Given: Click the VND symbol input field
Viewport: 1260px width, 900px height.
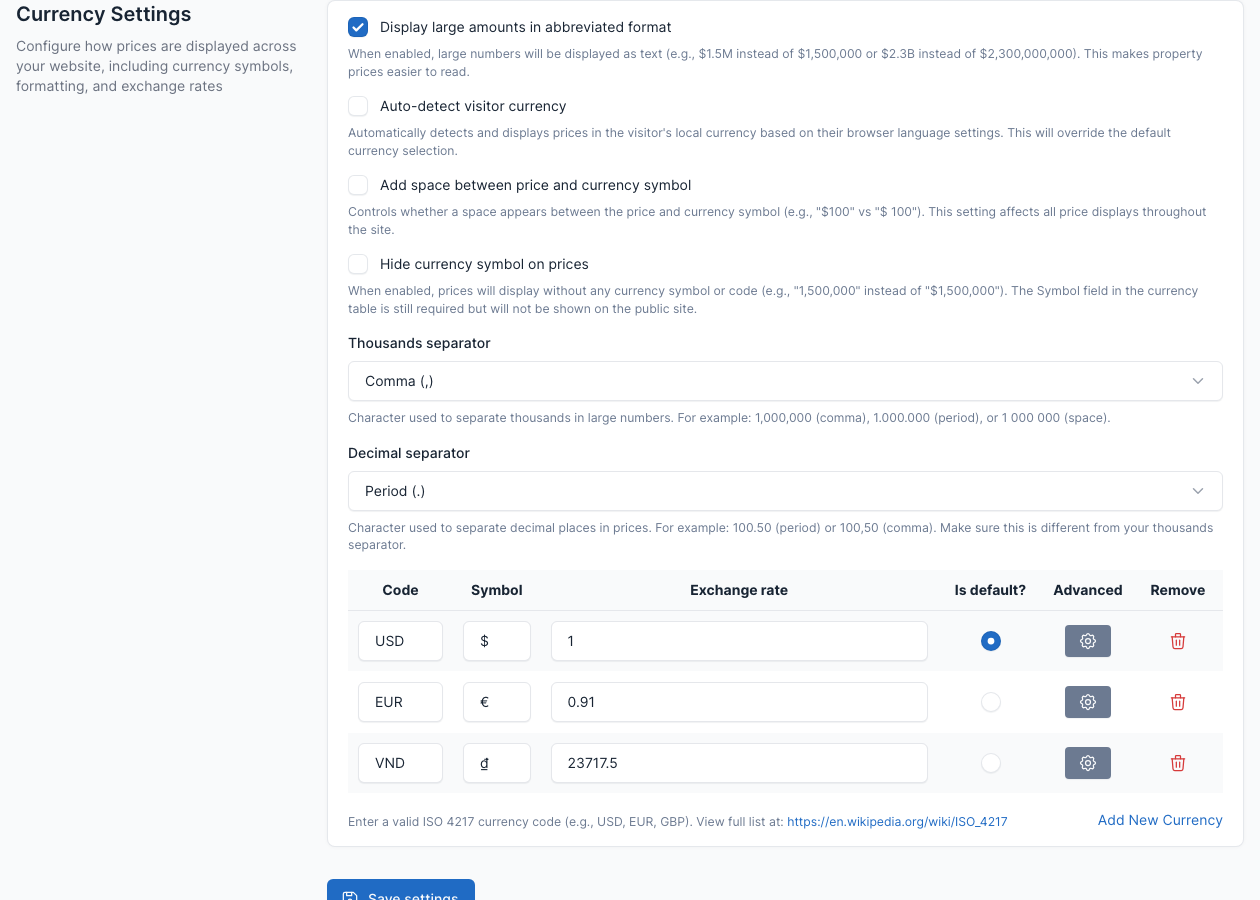Looking at the screenshot, I should (x=497, y=763).
